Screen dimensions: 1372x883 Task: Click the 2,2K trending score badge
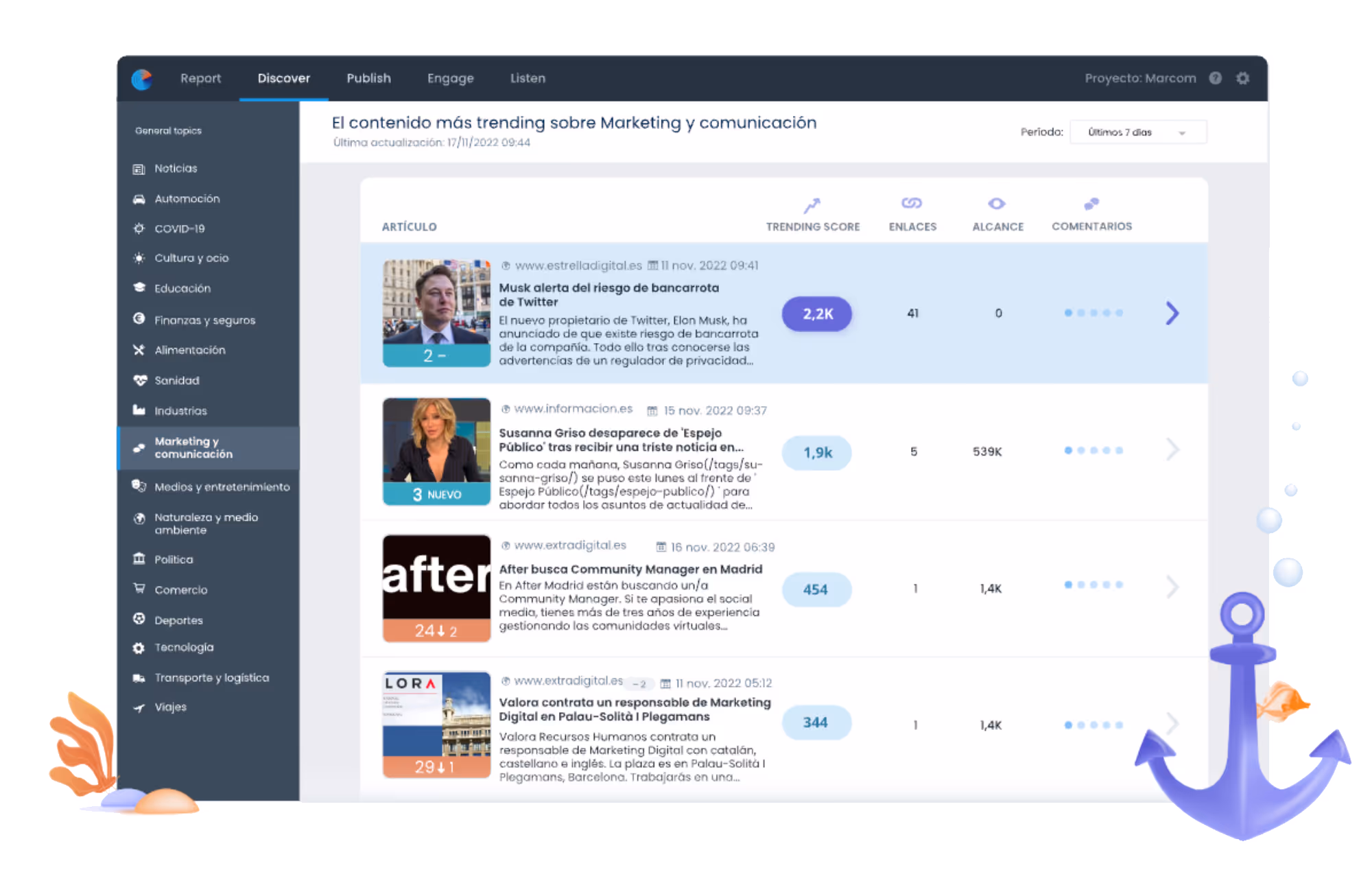(x=816, y=314)
